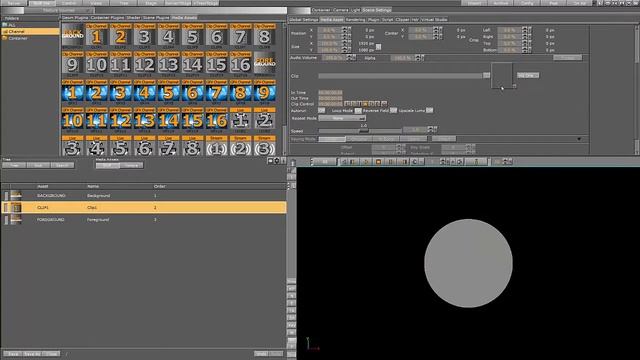Open the clip browse button
The width and height of the screenshot is (640, 360).
coord(487,76)
